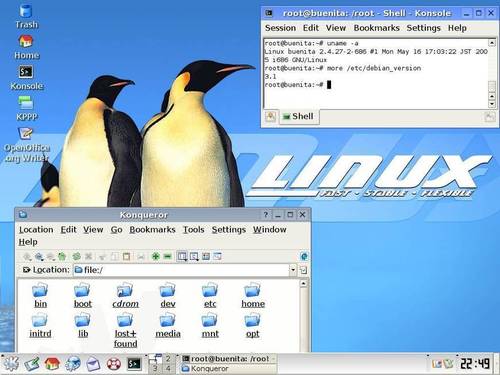The width and height of the screenshot is (500, 375).
Task: Switch to virtual desktop 2 in pager
Action: click(168, 359)
